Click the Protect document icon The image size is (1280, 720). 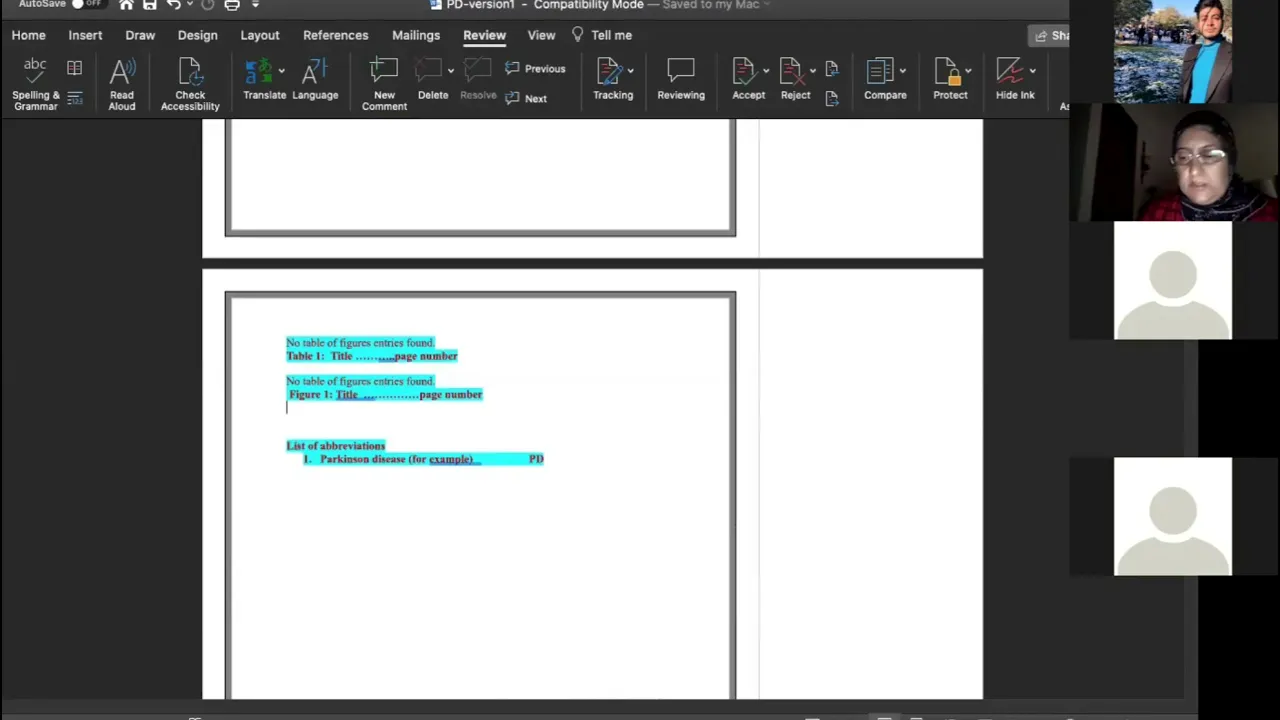(946, 71)
